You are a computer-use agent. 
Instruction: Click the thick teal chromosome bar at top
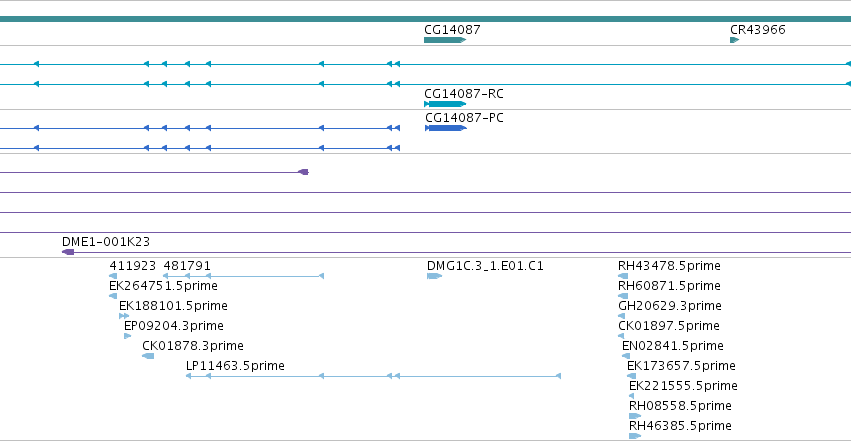click(426, 19)
